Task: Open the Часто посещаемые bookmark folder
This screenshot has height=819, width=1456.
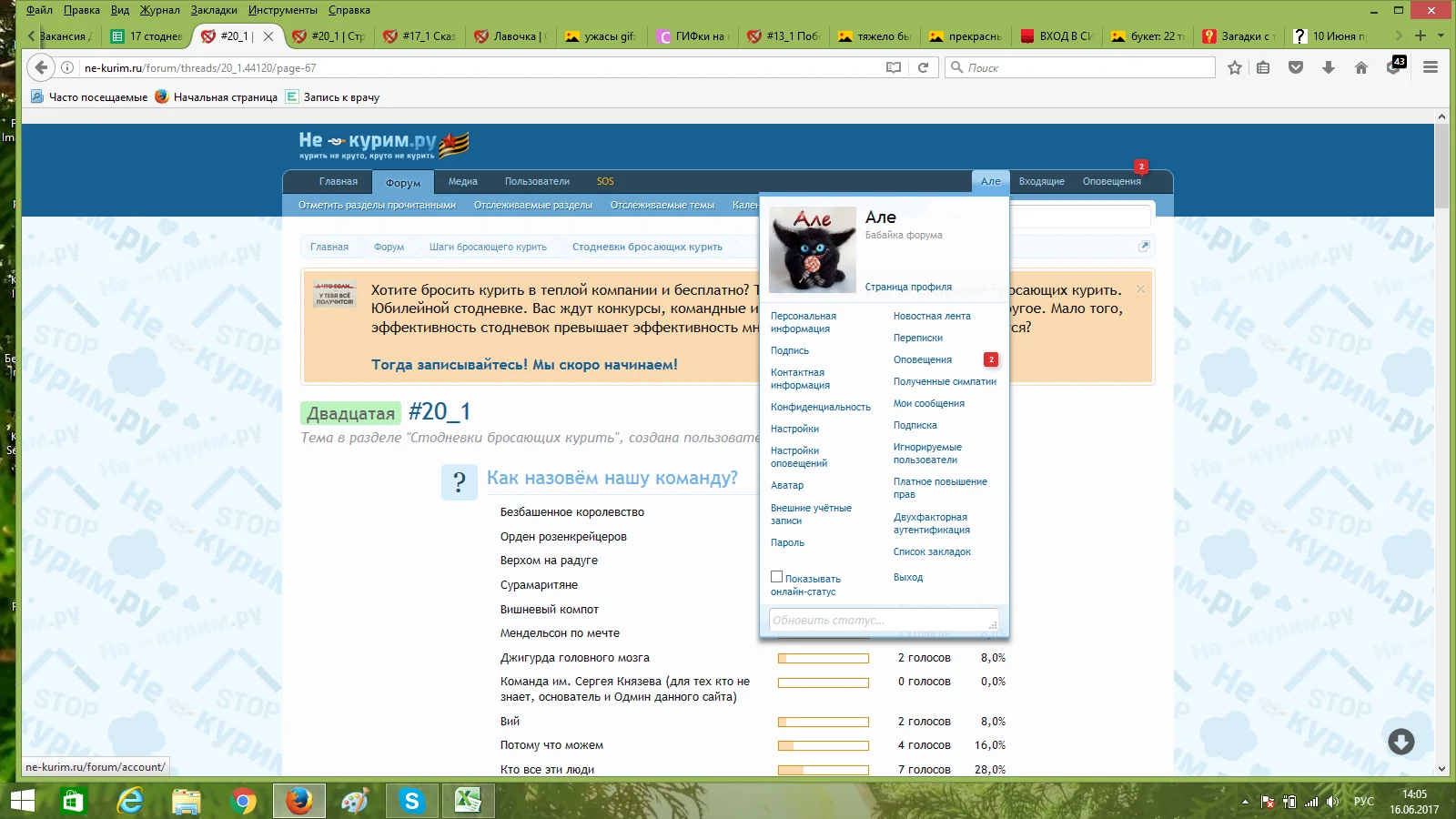Action: [x=89, y=96]
